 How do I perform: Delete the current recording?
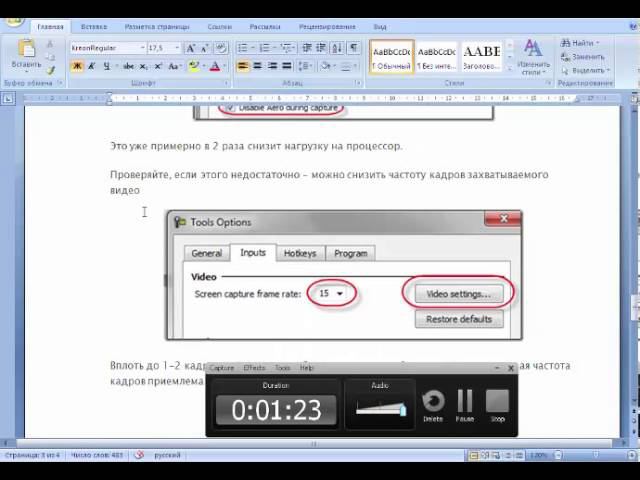coord(433,405)
